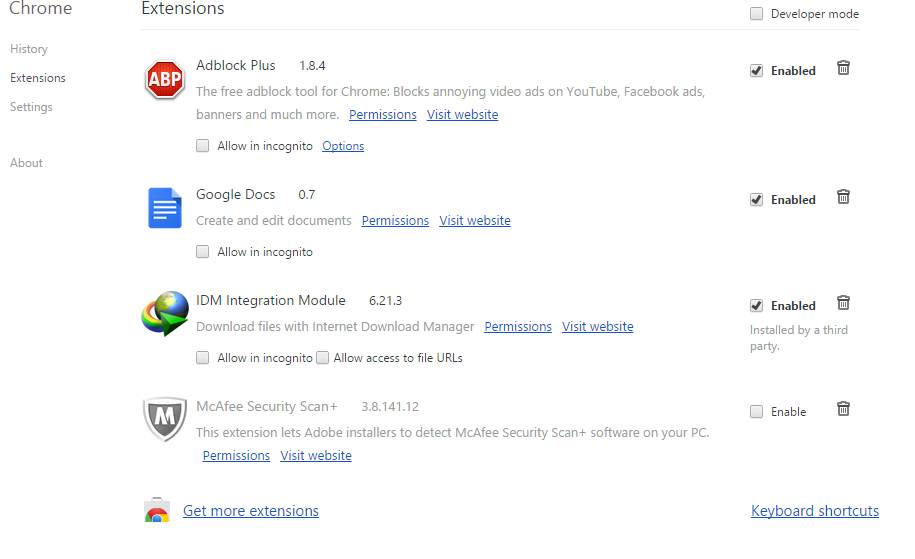Select Extensions in the sidebar
Screen dimensions: 915x559
pos(38,78)
